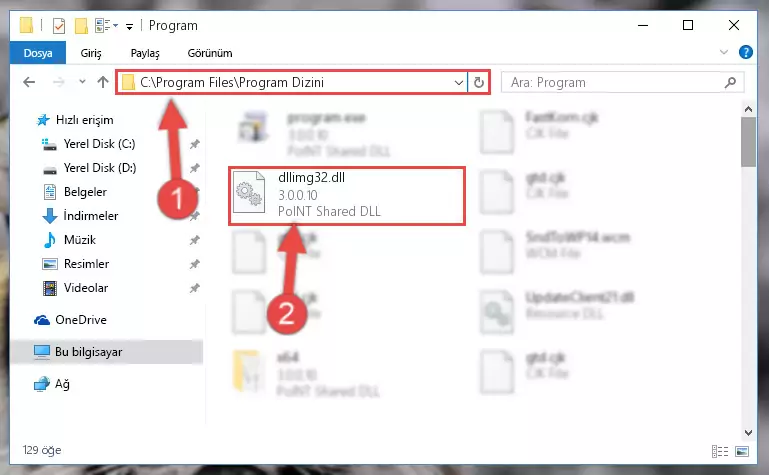
Task: Refresh the current folder view
Action: pyautogui.click(x=479, y=82)
